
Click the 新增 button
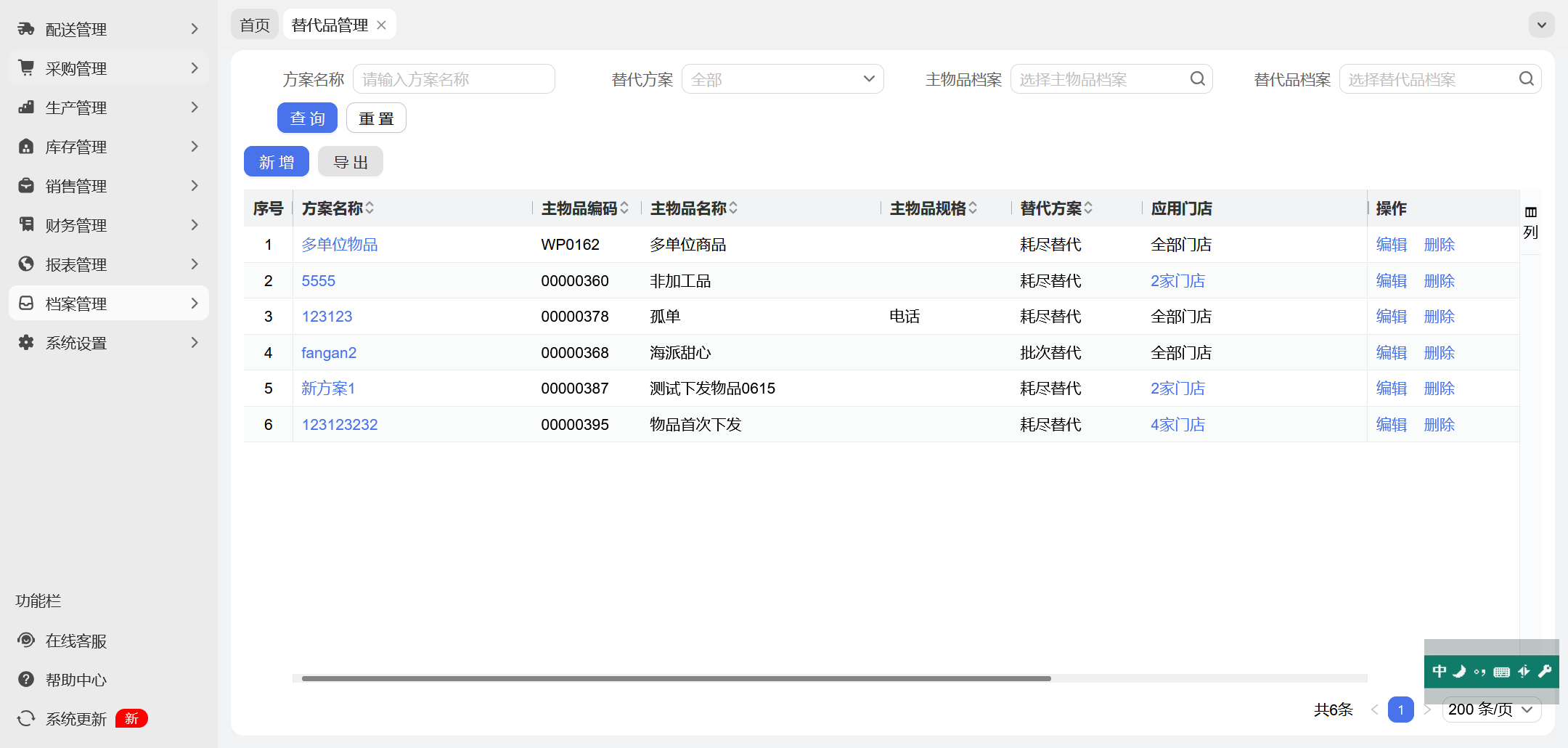pyautogui.click(x=277, y=162)
